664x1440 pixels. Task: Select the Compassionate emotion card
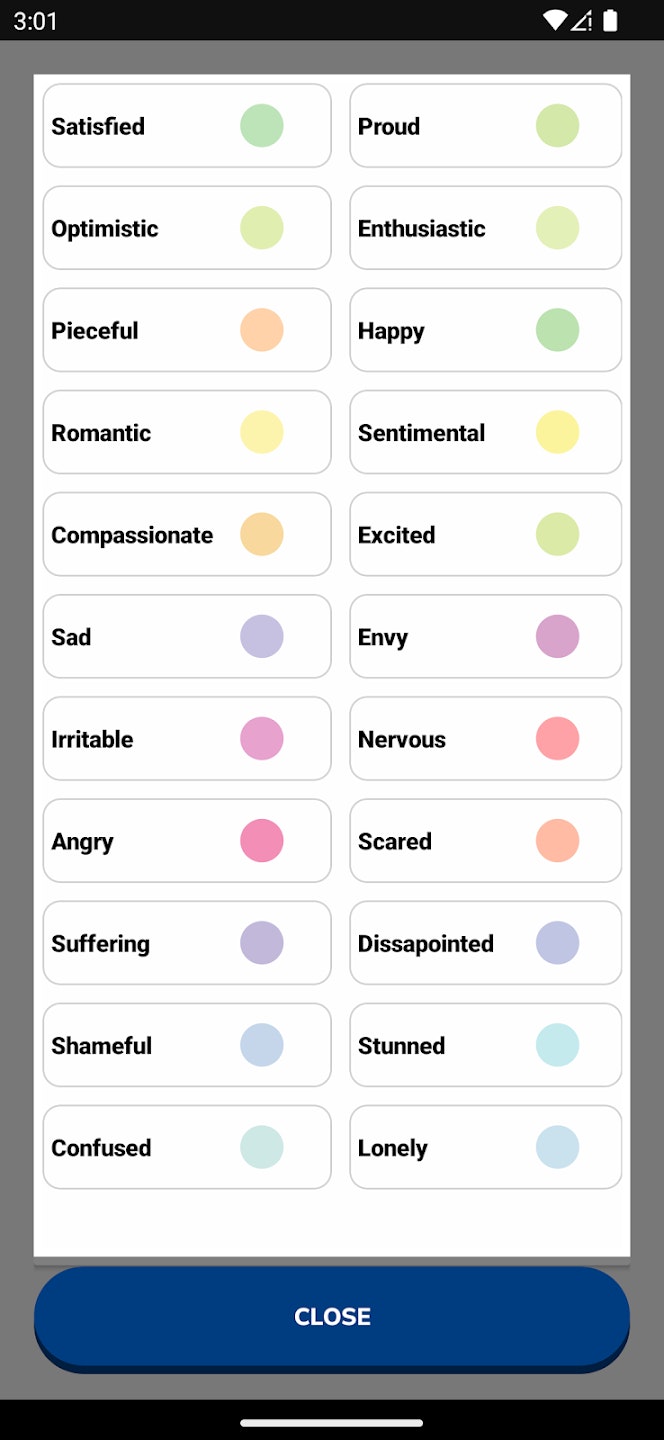click(187, 534)
